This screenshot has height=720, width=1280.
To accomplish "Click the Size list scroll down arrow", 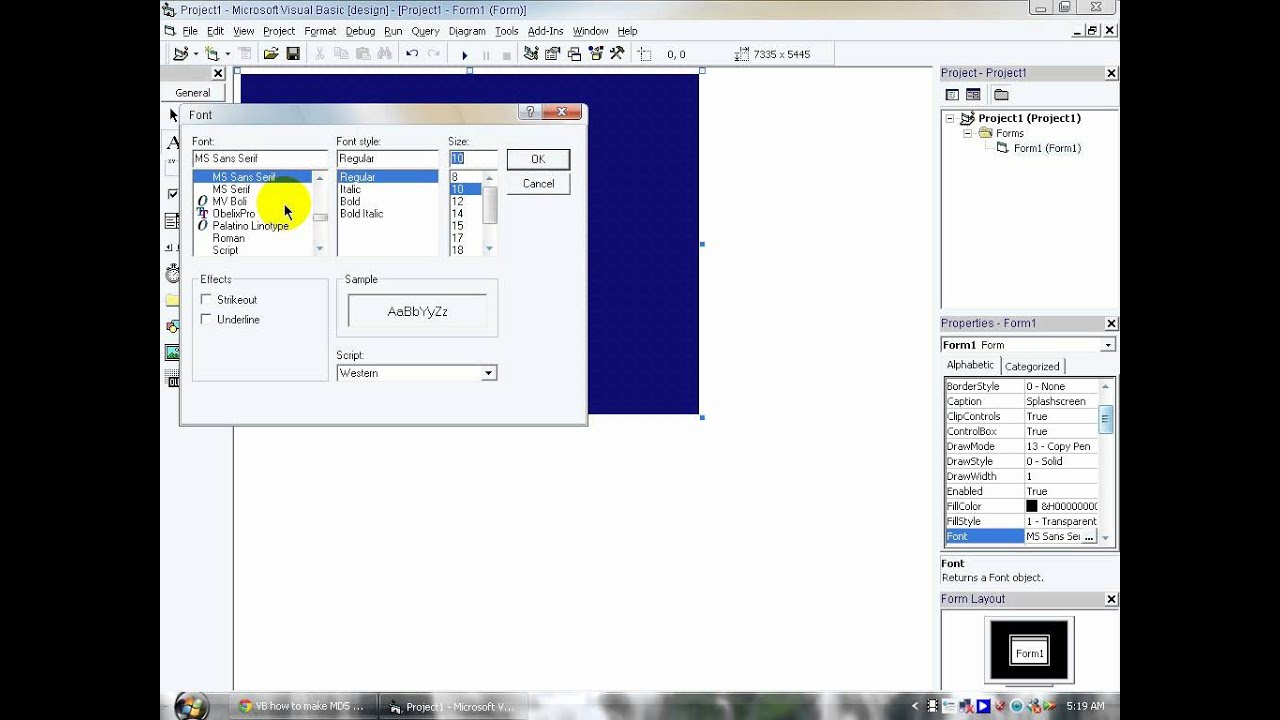I will coord(490,248).
